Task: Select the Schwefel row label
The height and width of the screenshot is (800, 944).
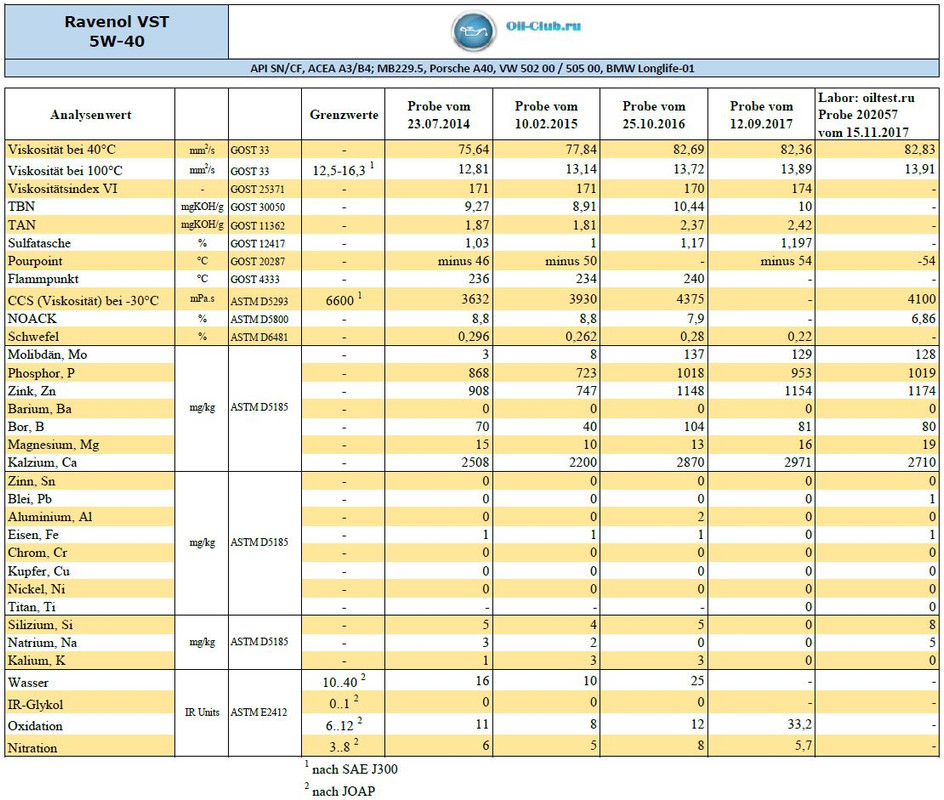Action: tap(33, 336)
